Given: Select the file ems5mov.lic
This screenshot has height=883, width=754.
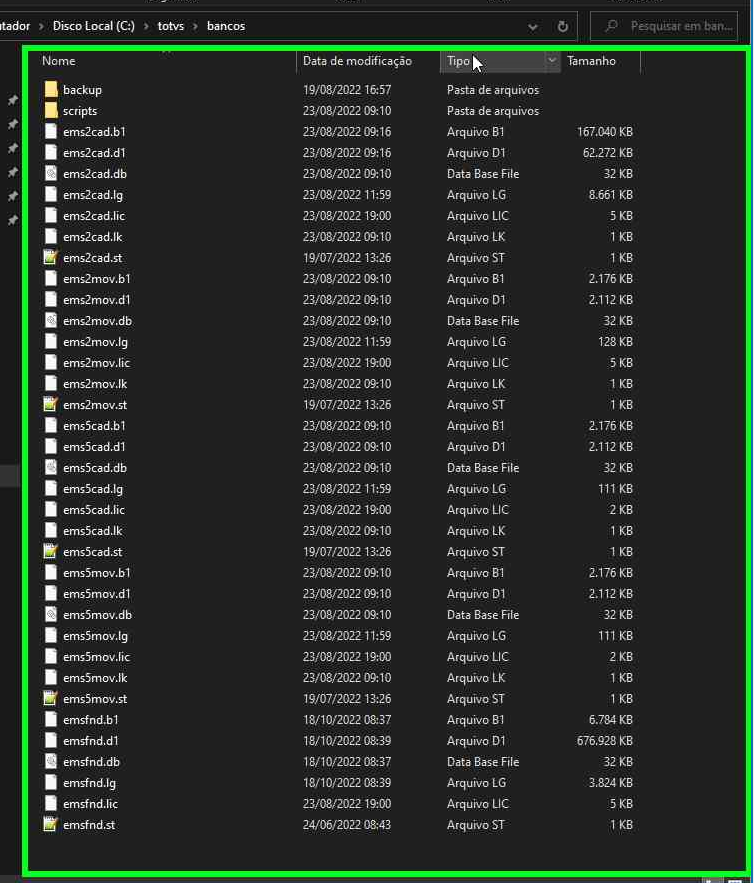Looking at the screenshot, I should [96, 657].
